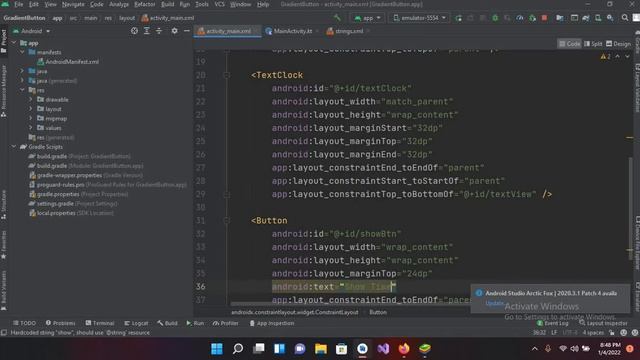Image resolution: width=640 pixels, height=360 pixels.
Task: Click ConstraintLayout breadcrumb below editor
Action: pyautogui.click(x=295, y=312)
